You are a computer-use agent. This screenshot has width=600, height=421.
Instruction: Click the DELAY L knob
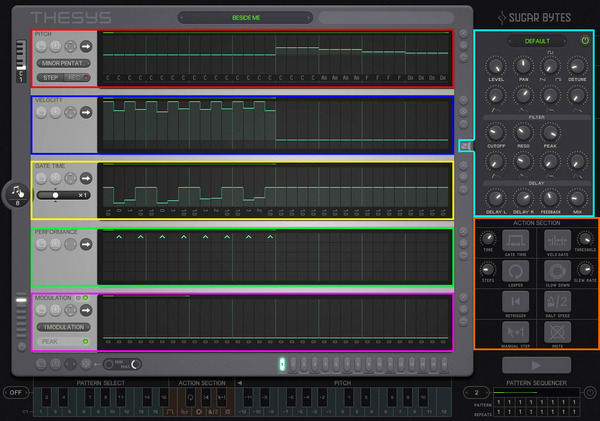tap(496, 199)
